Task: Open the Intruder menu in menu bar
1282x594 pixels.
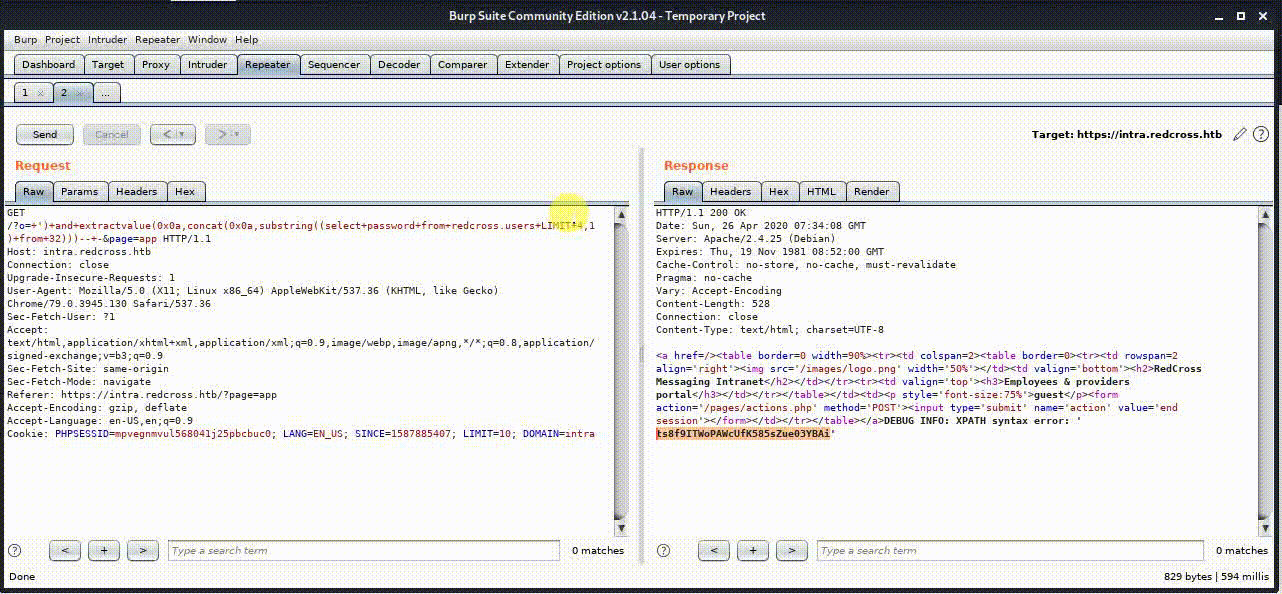Action: pos(108,40)
